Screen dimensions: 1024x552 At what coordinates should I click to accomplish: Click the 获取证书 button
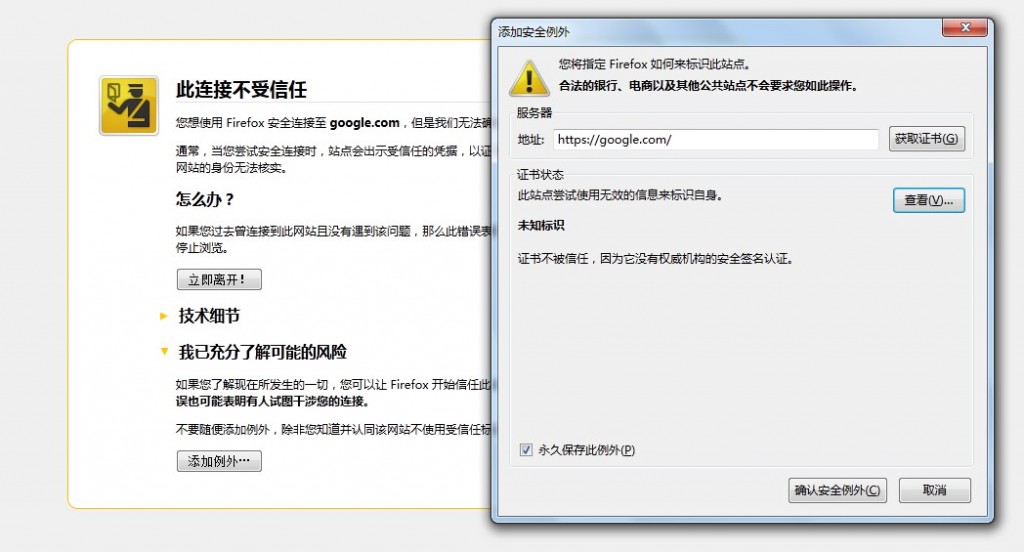click(x=926, y=139)
